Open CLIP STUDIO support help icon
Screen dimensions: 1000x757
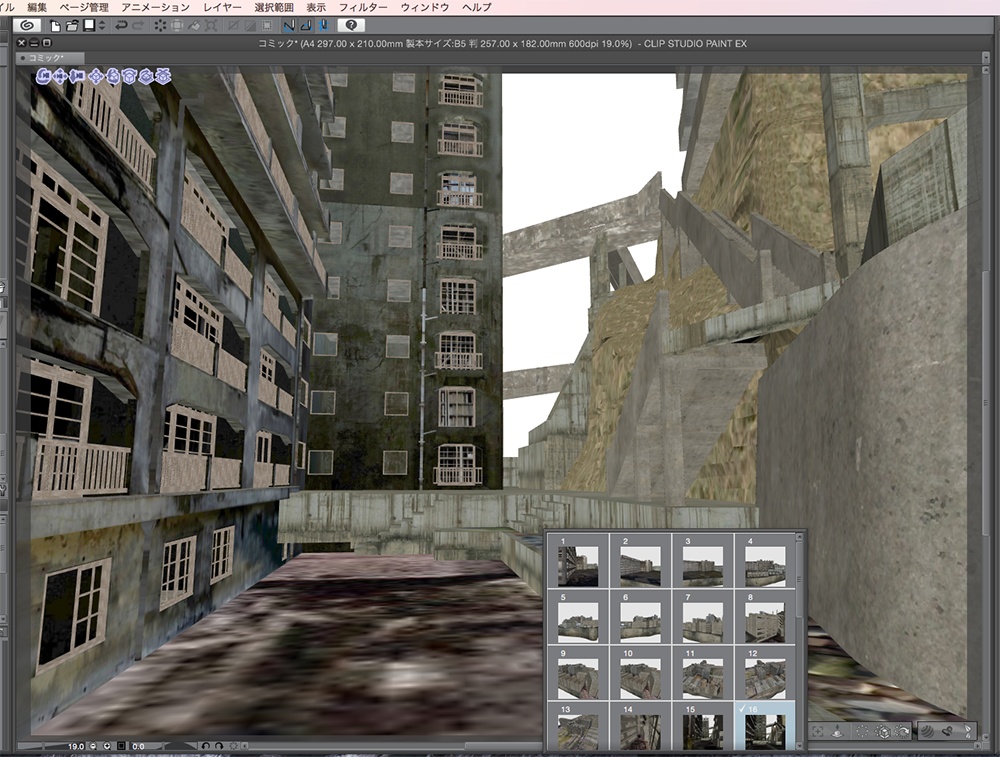click(x=351, y=26)
